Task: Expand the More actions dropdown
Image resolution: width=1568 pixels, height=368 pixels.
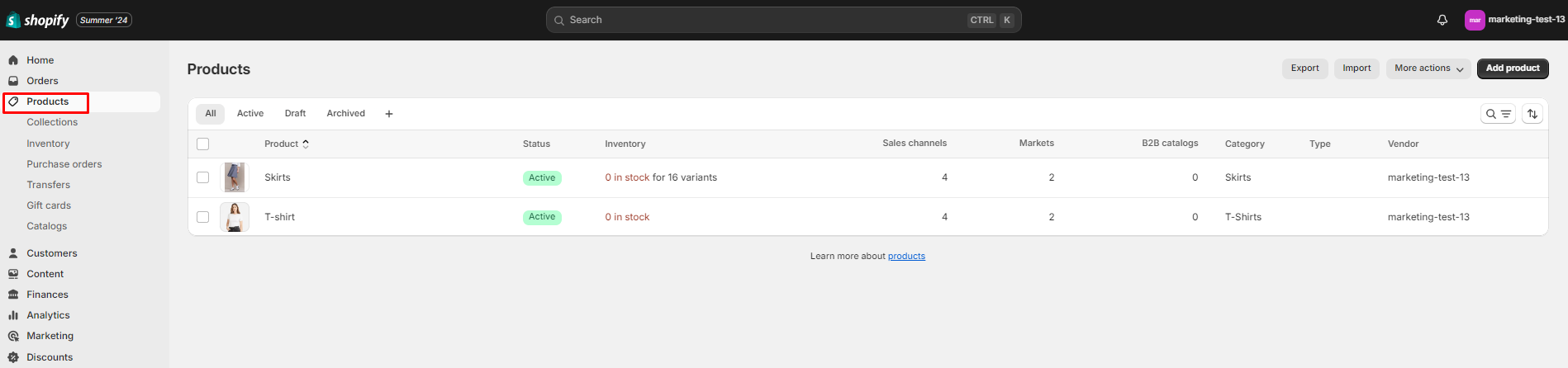Action: coord(1429,68)
